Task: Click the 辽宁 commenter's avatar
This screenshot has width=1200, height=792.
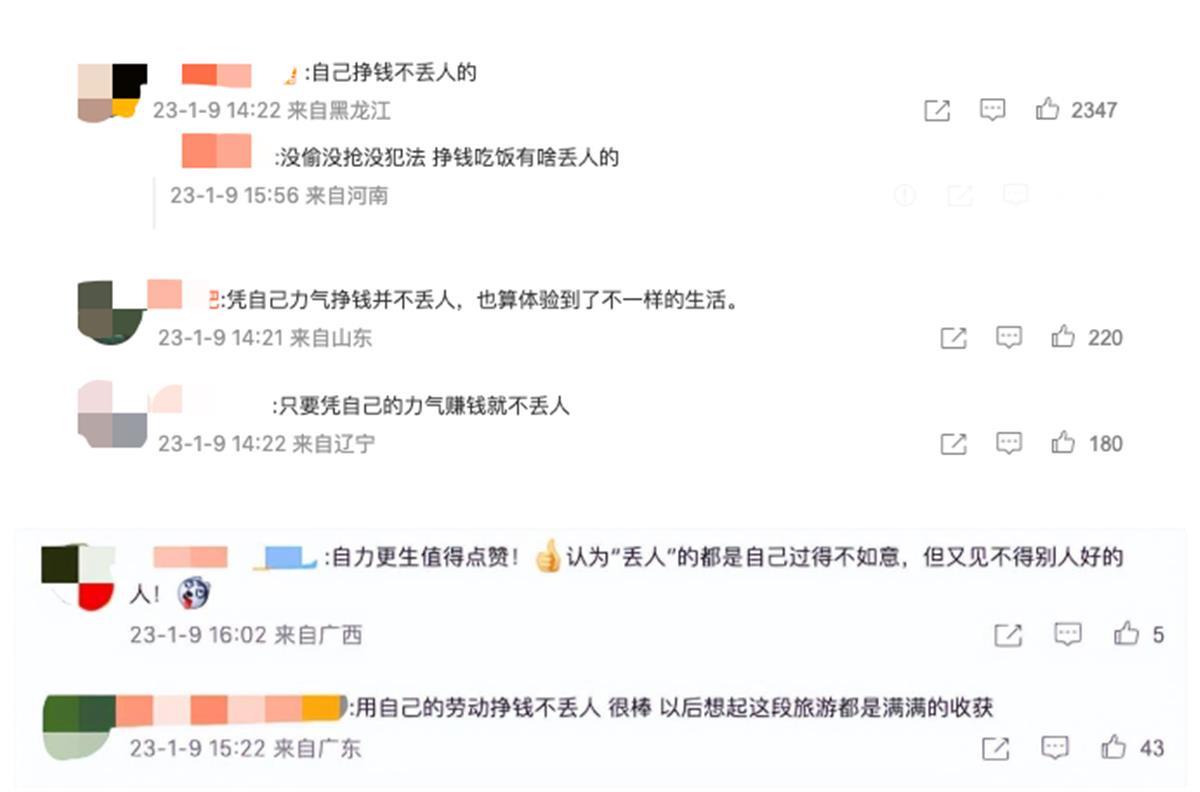Action: click(x=112, y=413)
